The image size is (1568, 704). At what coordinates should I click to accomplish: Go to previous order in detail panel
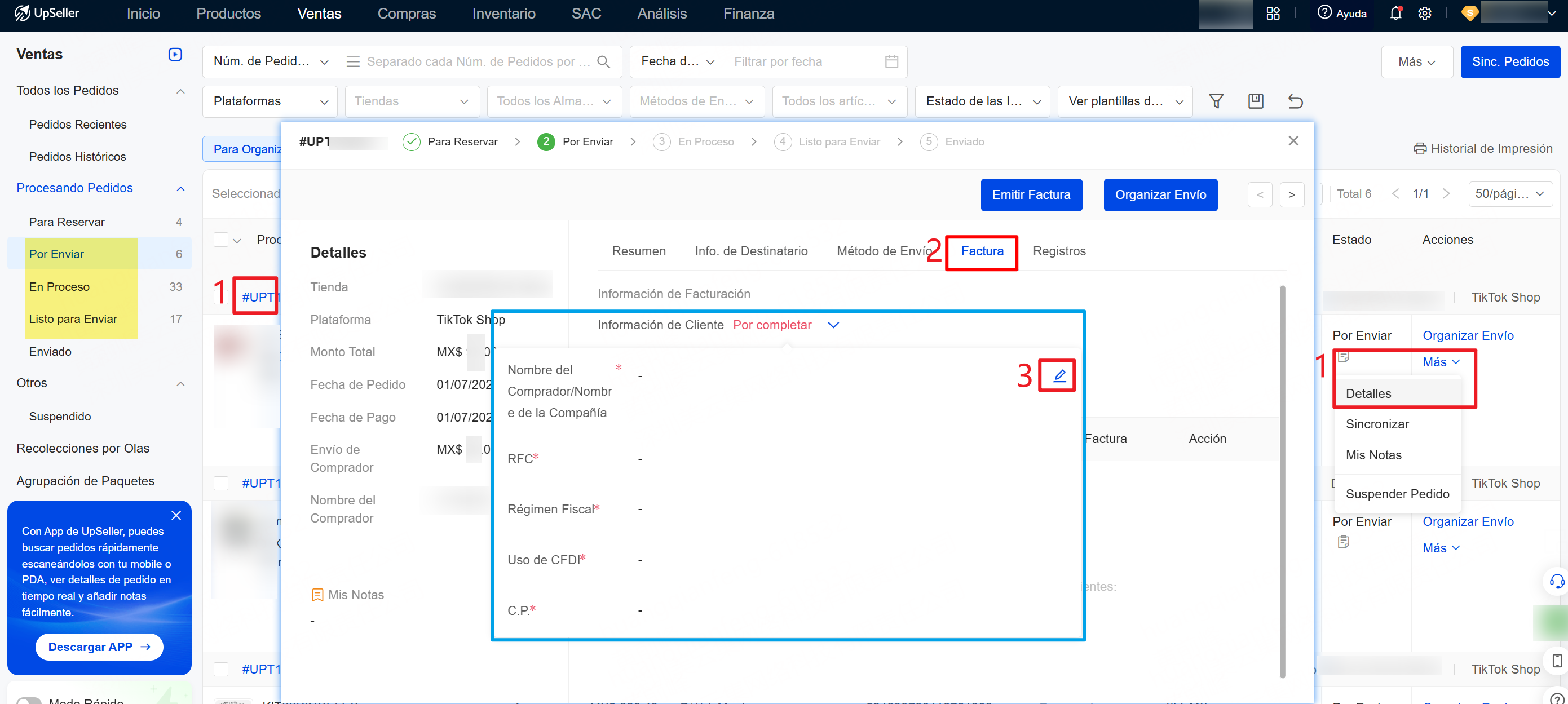(x=1260, y=194)
